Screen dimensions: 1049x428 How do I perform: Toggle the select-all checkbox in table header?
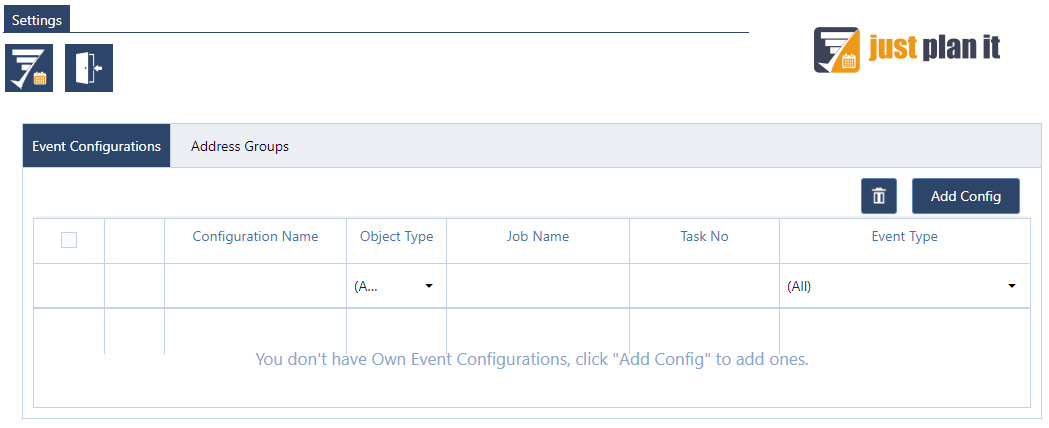tap(69, 240)
